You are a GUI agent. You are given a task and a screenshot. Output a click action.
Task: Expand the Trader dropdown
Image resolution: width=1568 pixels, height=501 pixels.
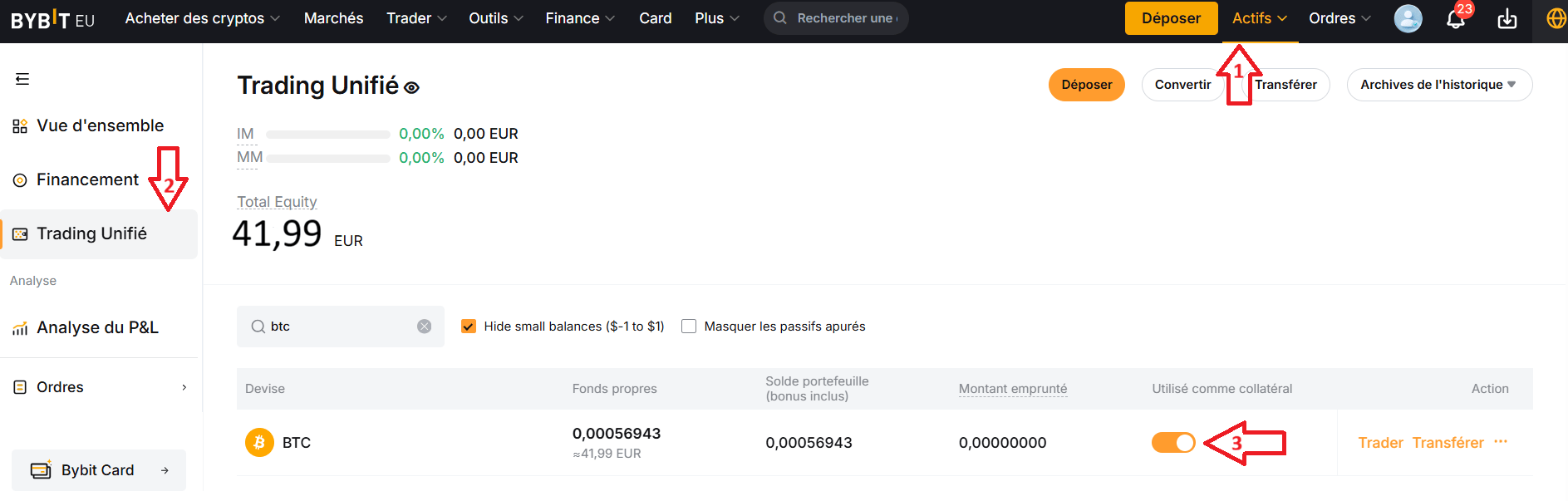click(x=416, y=18)
